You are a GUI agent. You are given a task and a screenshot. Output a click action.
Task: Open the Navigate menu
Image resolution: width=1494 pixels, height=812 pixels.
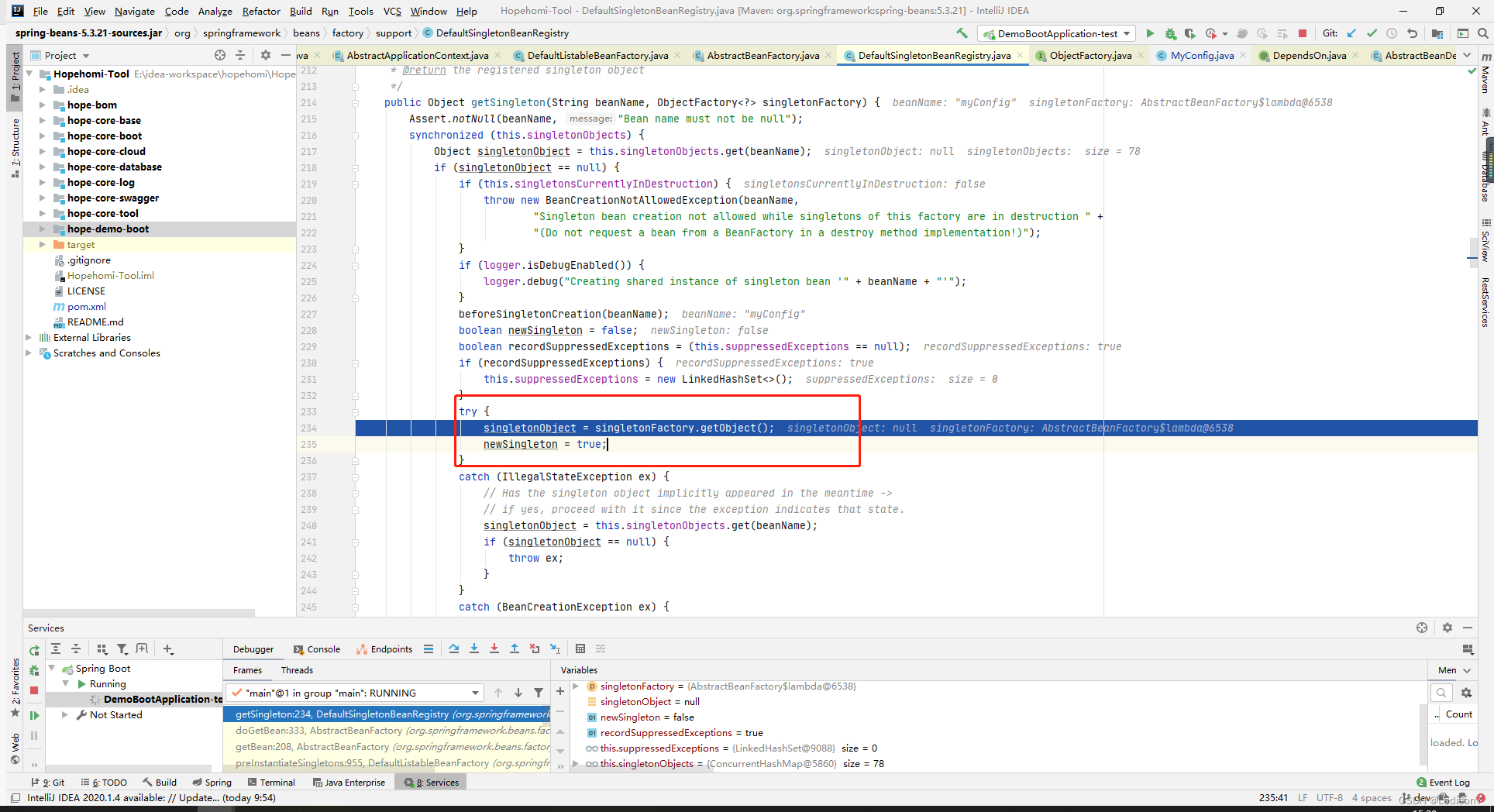[135, 11]
